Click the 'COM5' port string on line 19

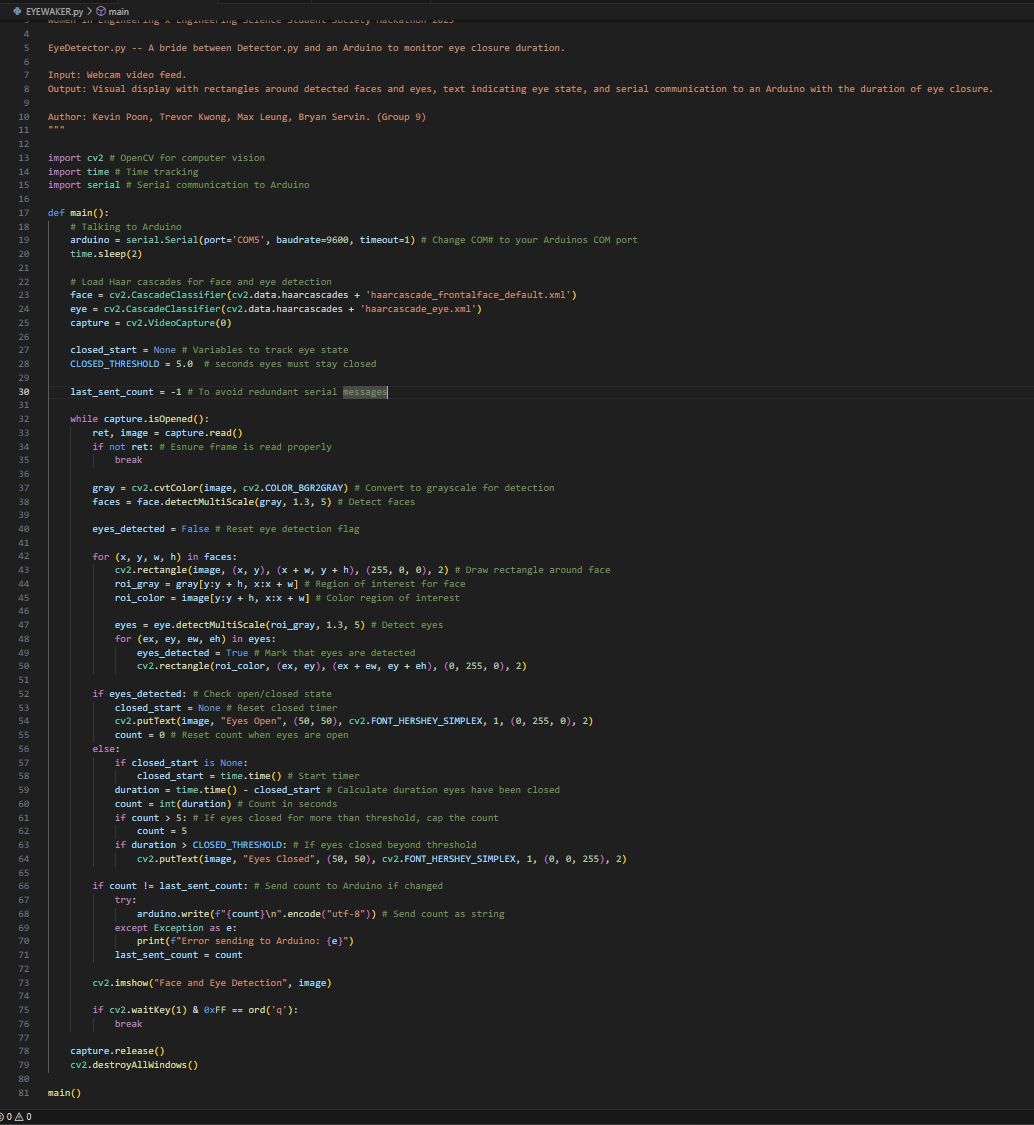pyautogui.click(x=248, y=240)
